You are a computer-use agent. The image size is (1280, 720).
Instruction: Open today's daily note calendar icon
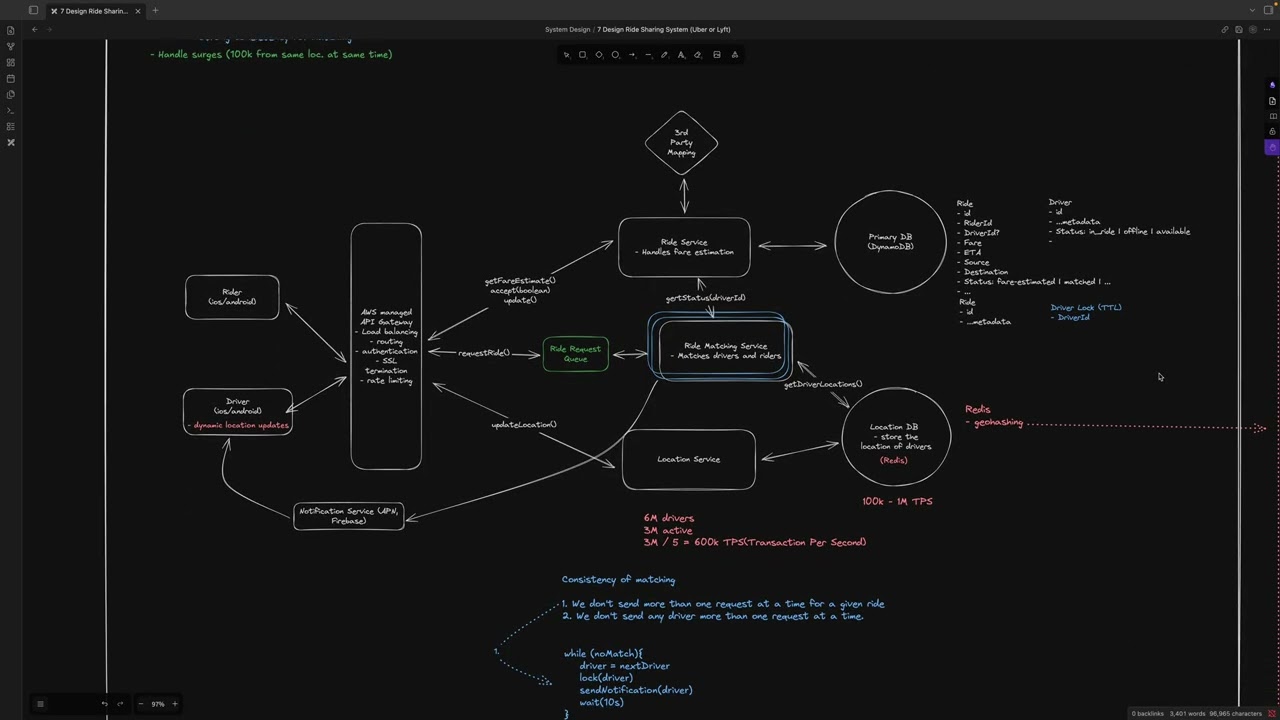[x=11, y=78]
